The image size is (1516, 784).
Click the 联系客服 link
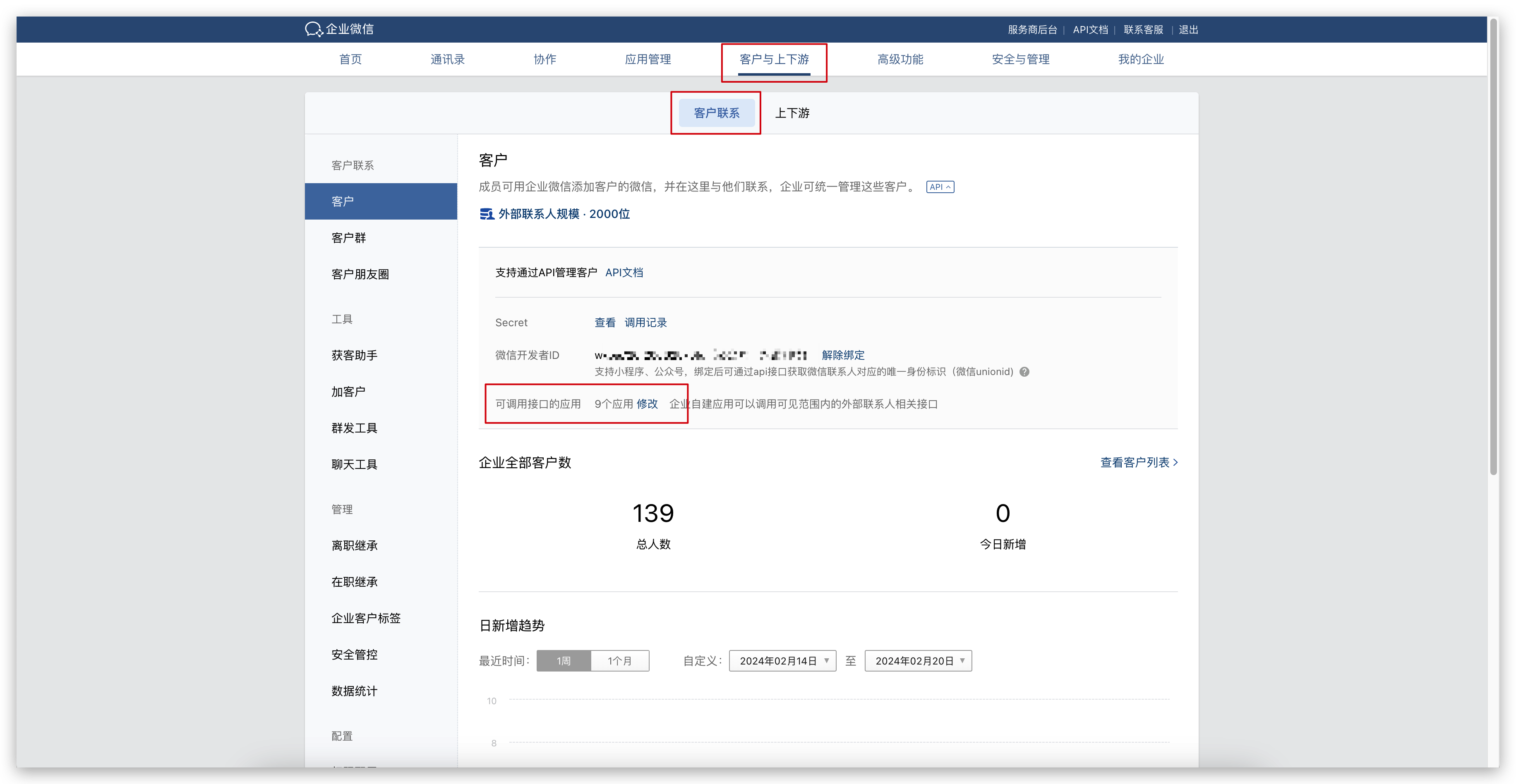(1143, 30)
